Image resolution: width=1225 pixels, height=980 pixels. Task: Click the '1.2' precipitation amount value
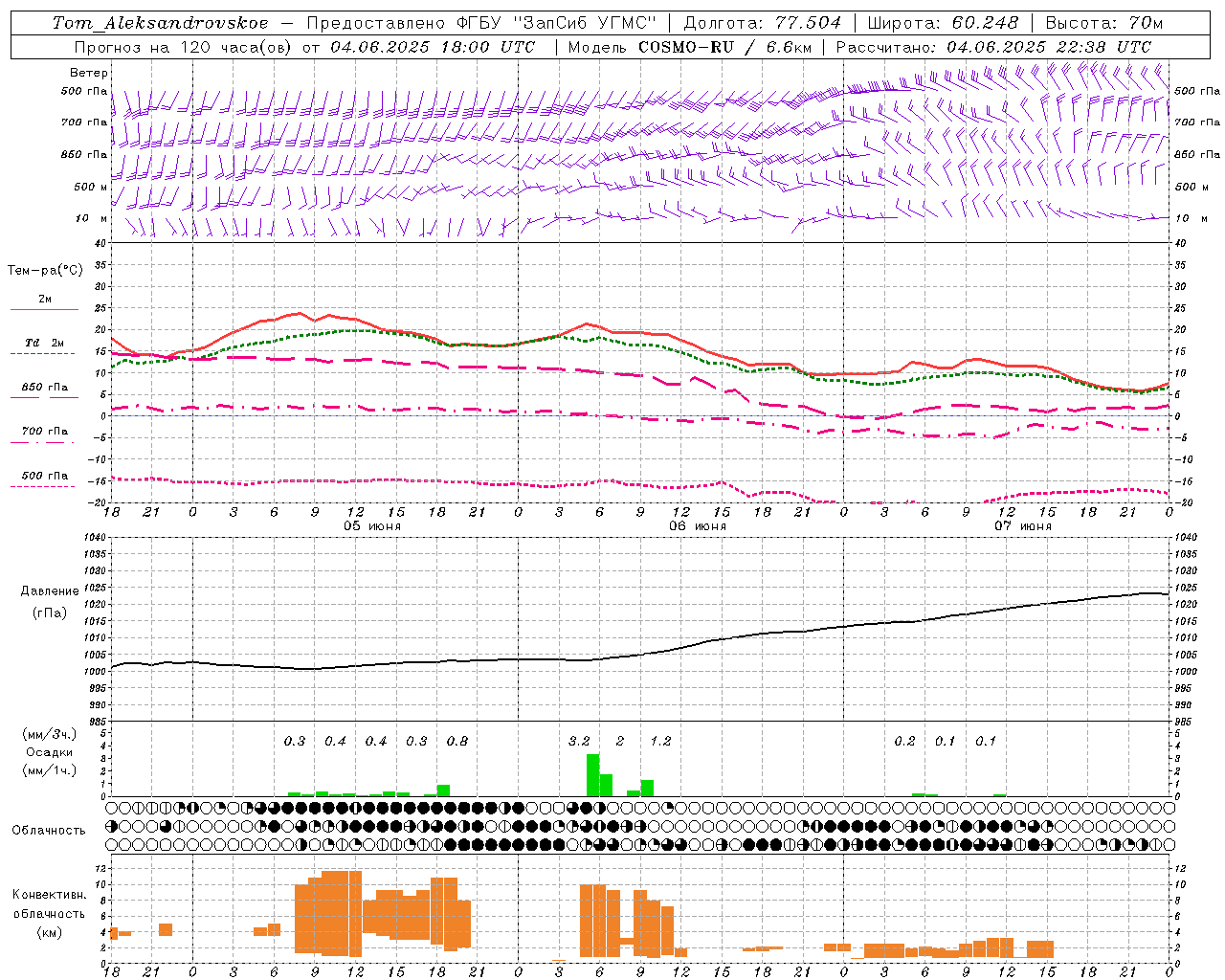pyautogui.click(x=660, y=741)
